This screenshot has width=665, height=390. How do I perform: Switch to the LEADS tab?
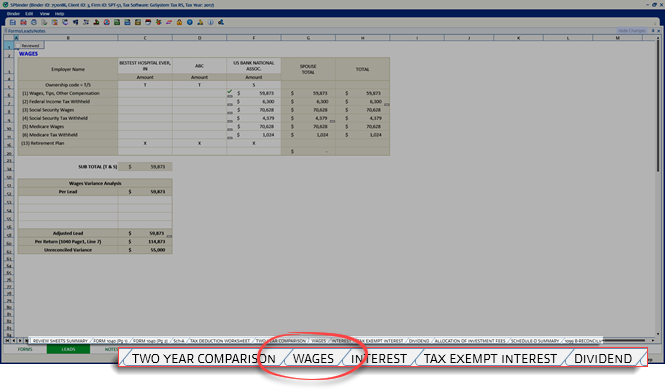(x=68, y=349)
